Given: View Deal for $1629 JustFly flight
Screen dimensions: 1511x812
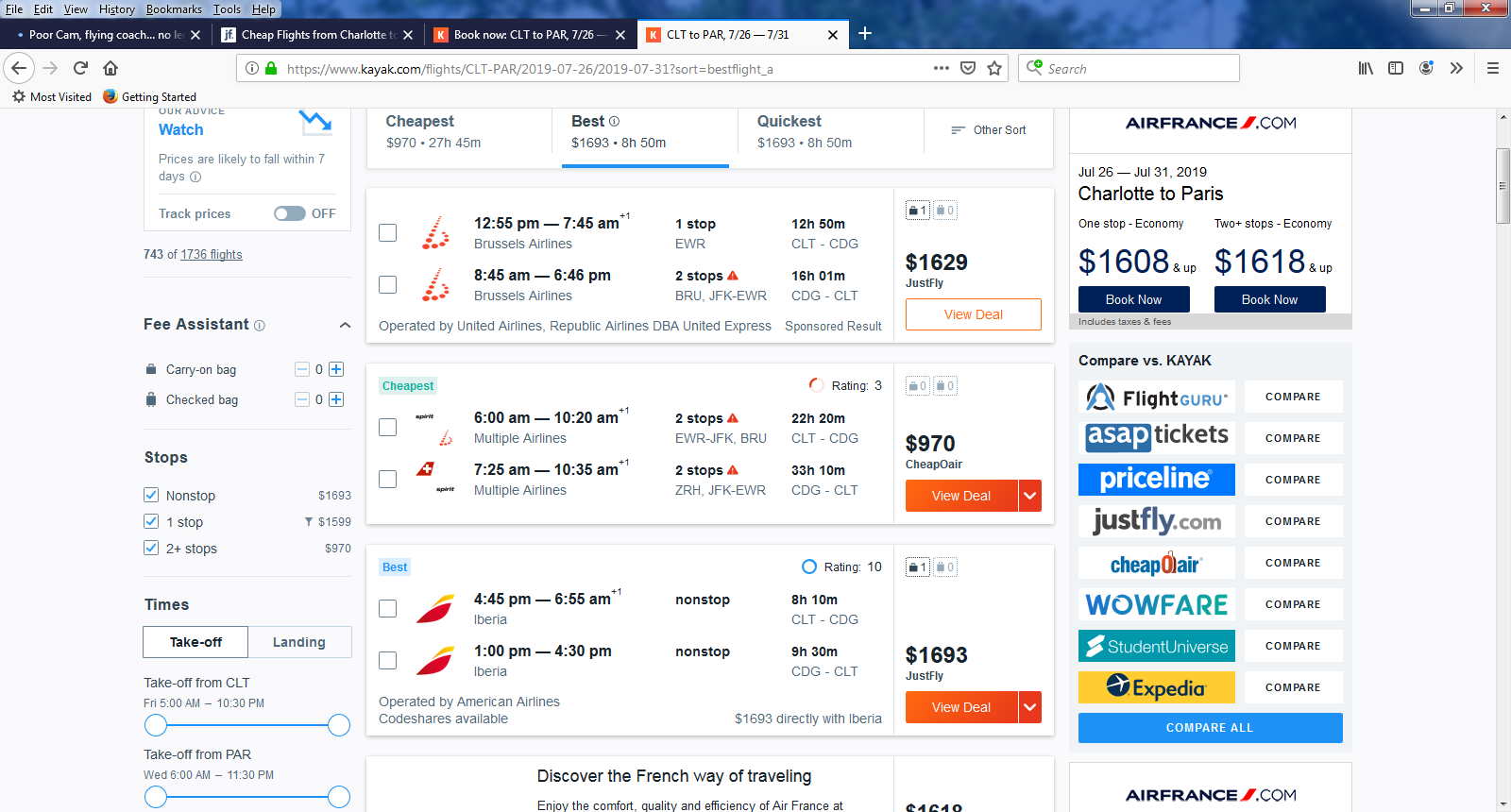Looking at the screenshot, I should pyautogui.click(x=974, y=314).
